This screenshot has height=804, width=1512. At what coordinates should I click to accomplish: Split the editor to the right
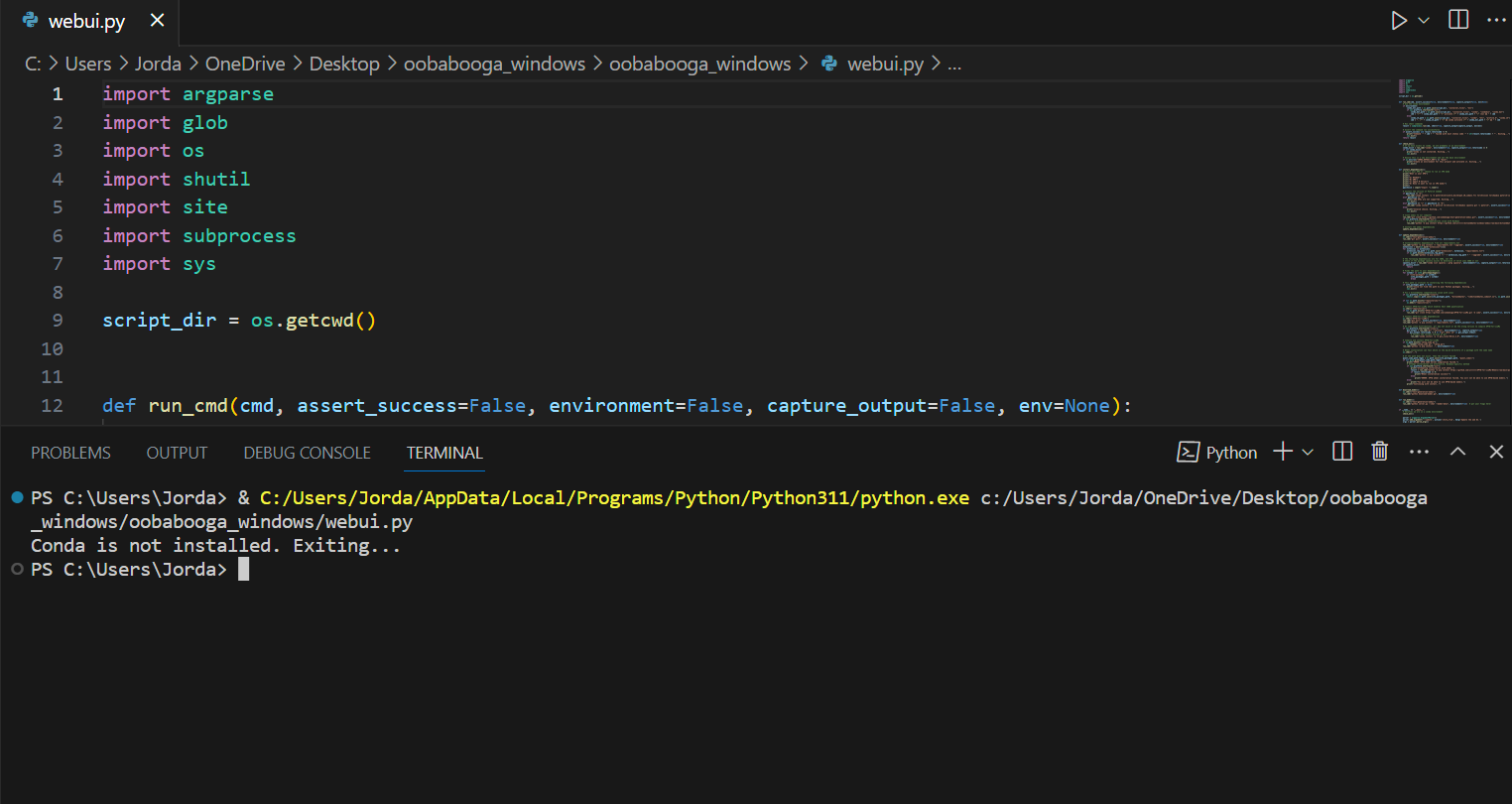(x=1458, y=20)
